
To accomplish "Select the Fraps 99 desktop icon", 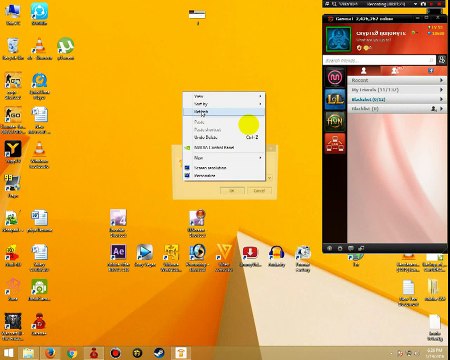I will [13, 186].
